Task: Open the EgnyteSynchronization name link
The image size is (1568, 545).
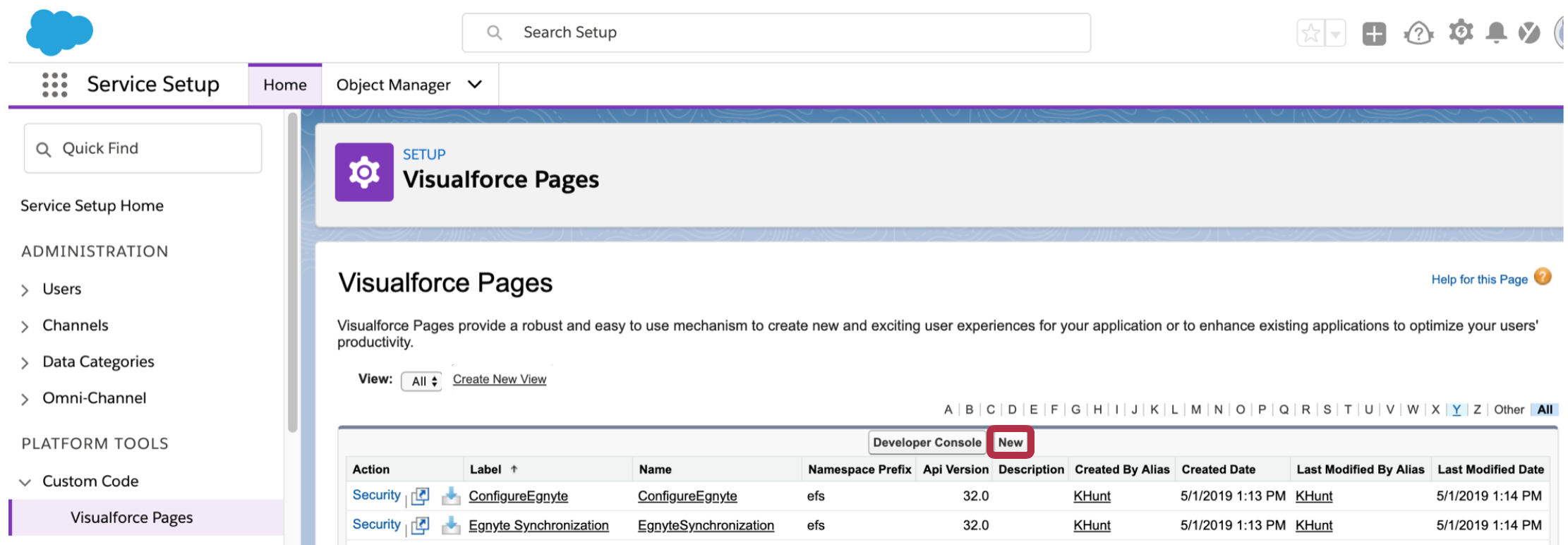Action: pos(706,525)
